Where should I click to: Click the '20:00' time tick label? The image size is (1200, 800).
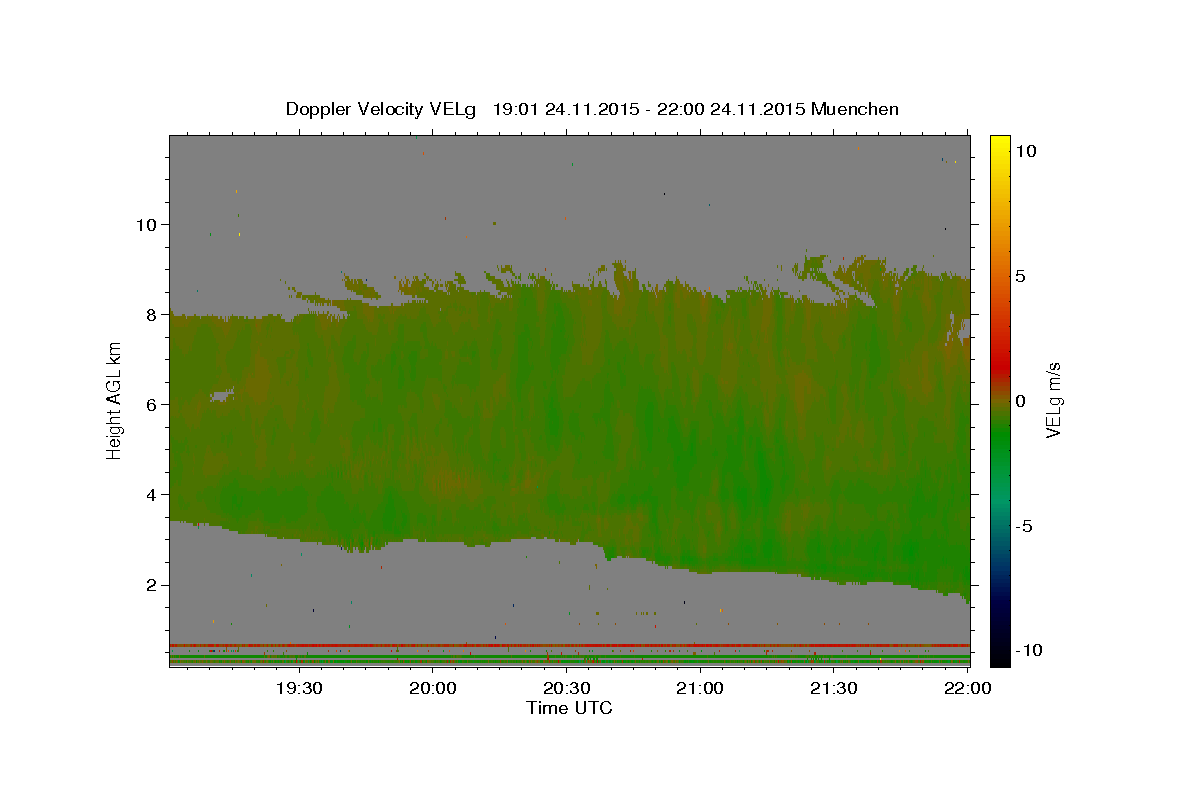click(433, 688)
